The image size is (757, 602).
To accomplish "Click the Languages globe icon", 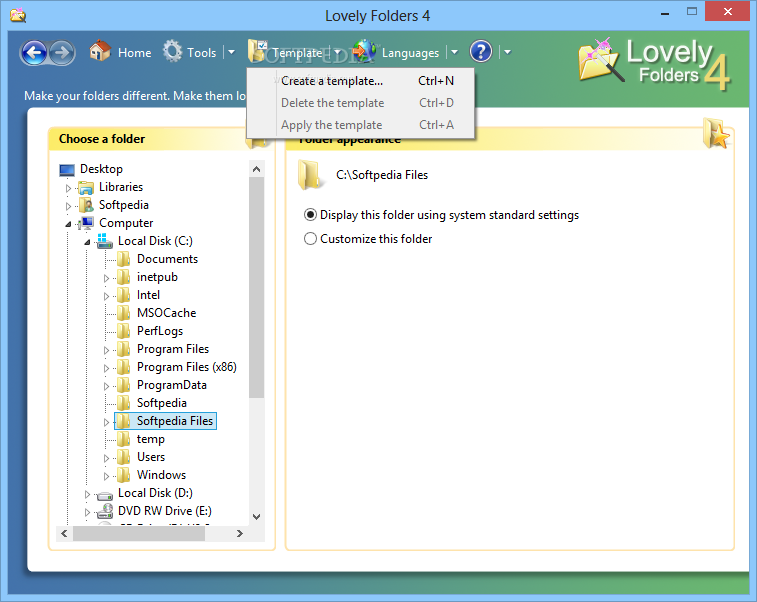I will click(364, 51).
